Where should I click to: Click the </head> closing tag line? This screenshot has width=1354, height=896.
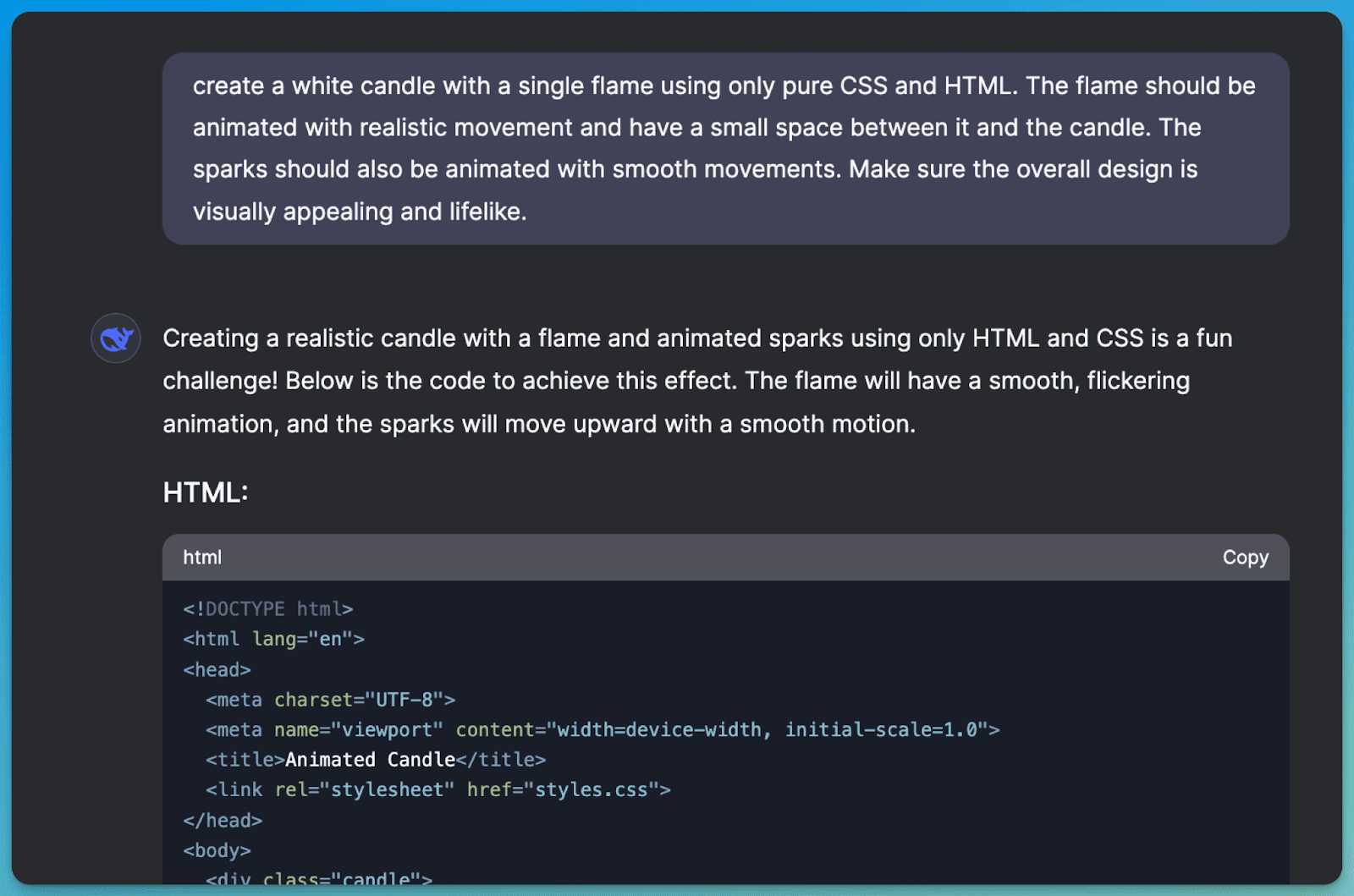[x=223, y=819]
